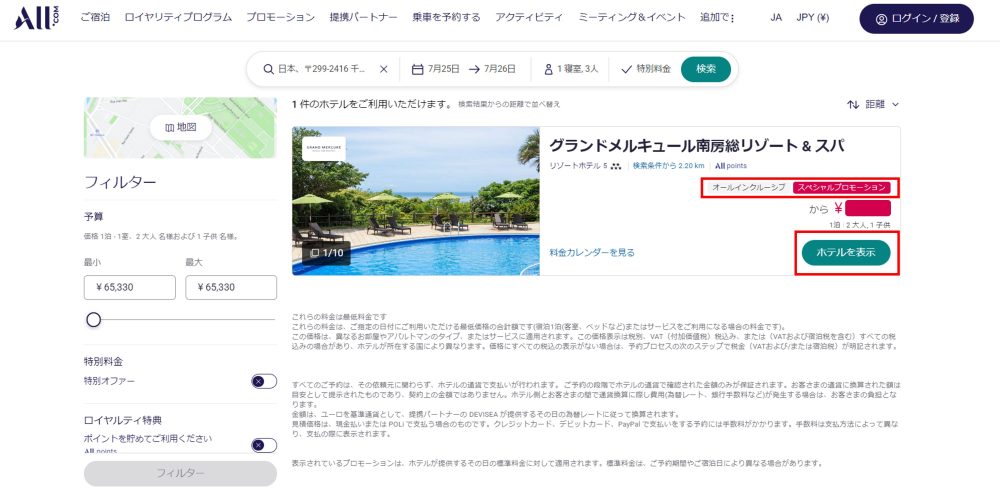This screenshot has height=493, width=1000.
Task: Toggle the 特別オファー switch
Action: tap(264, 381)
